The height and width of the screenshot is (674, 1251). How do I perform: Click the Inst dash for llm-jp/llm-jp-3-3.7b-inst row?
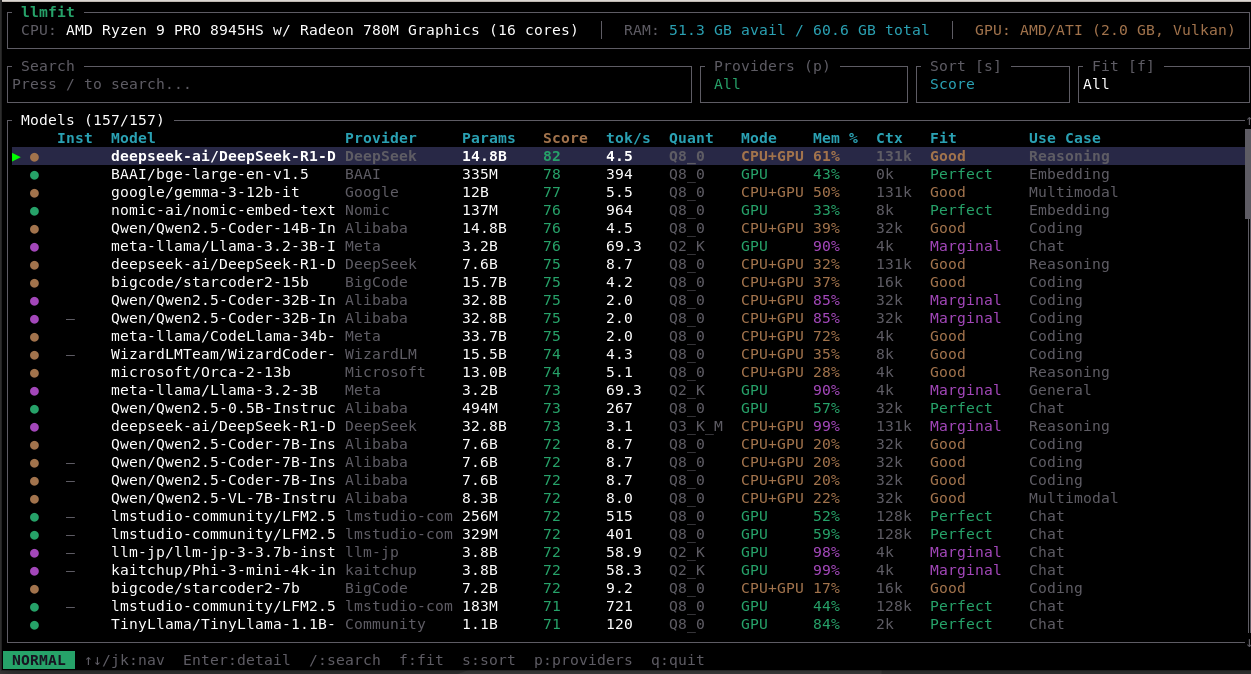pyautogui.click(x=70, y=552)
